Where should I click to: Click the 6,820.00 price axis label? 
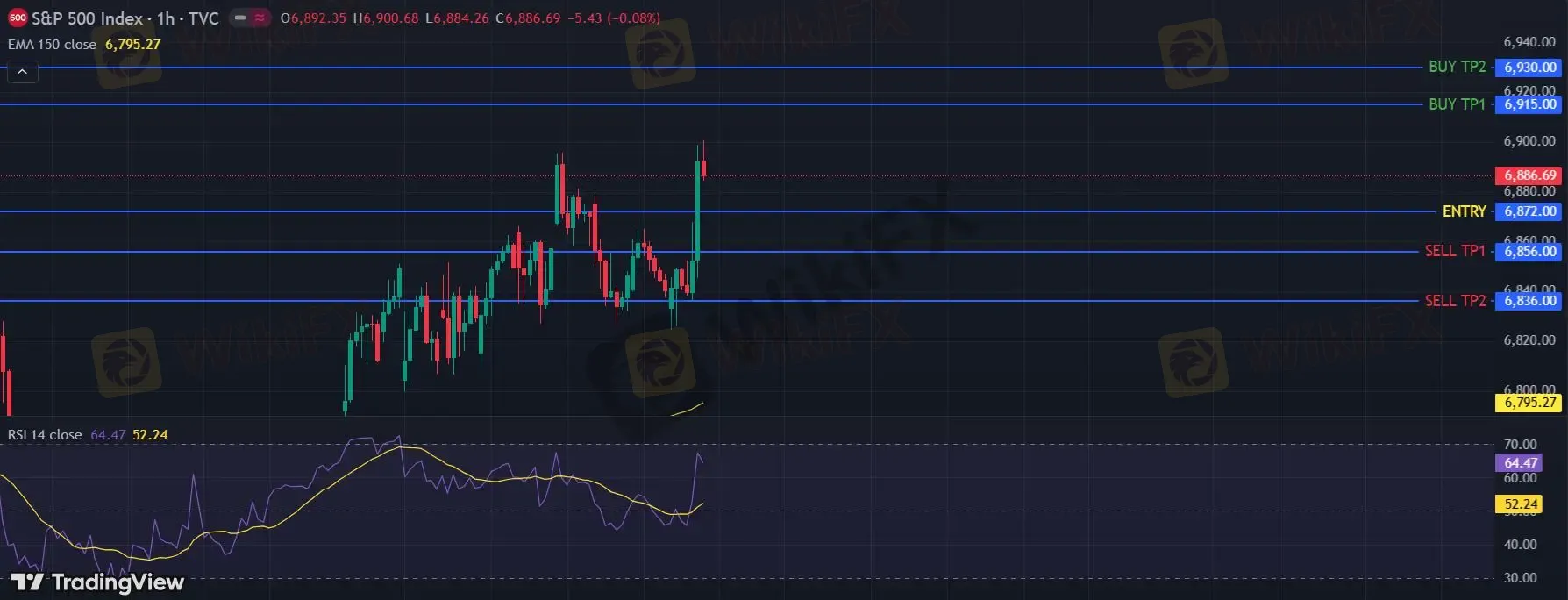[1529, 340]
